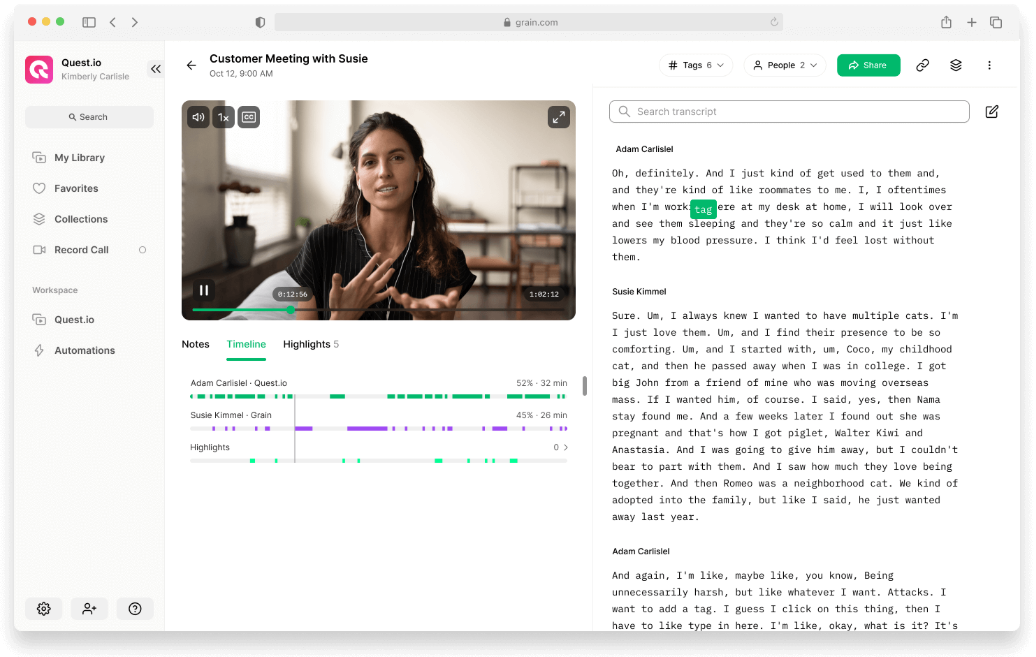Click the video progress bar handle
Image resolution: width=1036 pixels, height=657 pixels.
[x=291, y=309]
